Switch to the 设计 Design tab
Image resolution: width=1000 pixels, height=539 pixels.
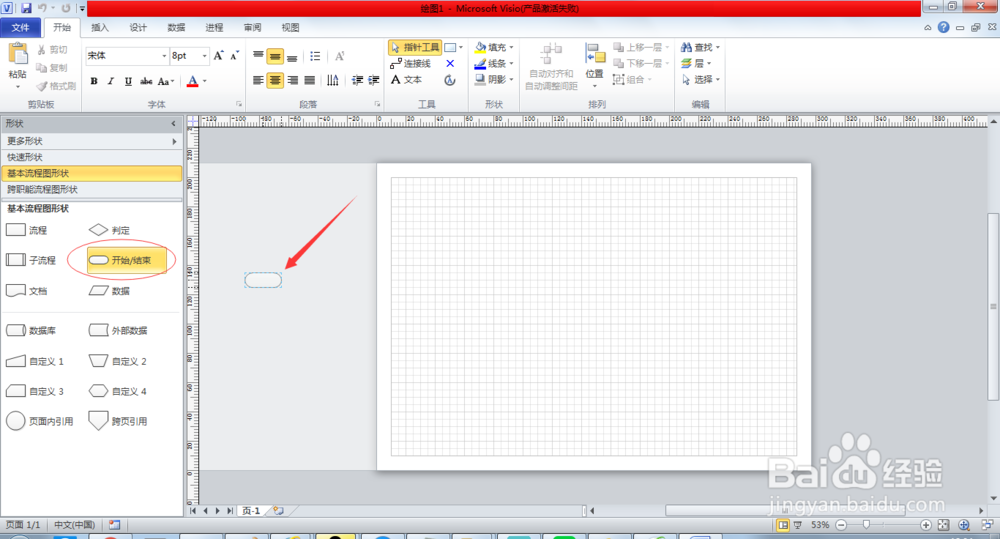[x=138, y=27]
